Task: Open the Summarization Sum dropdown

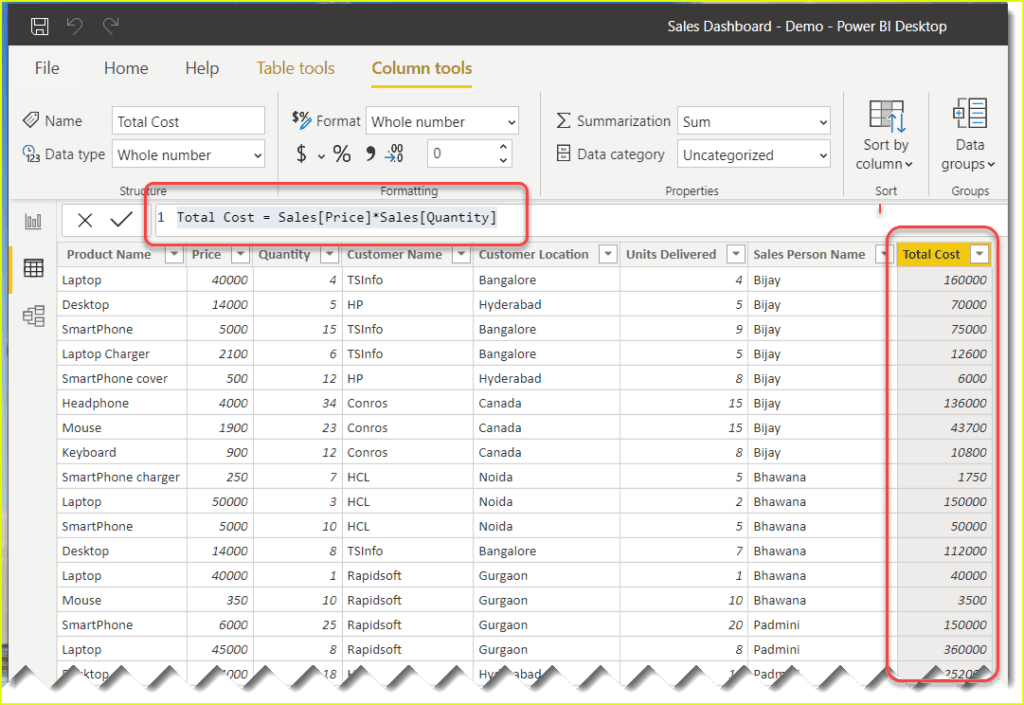Action: 754,122
